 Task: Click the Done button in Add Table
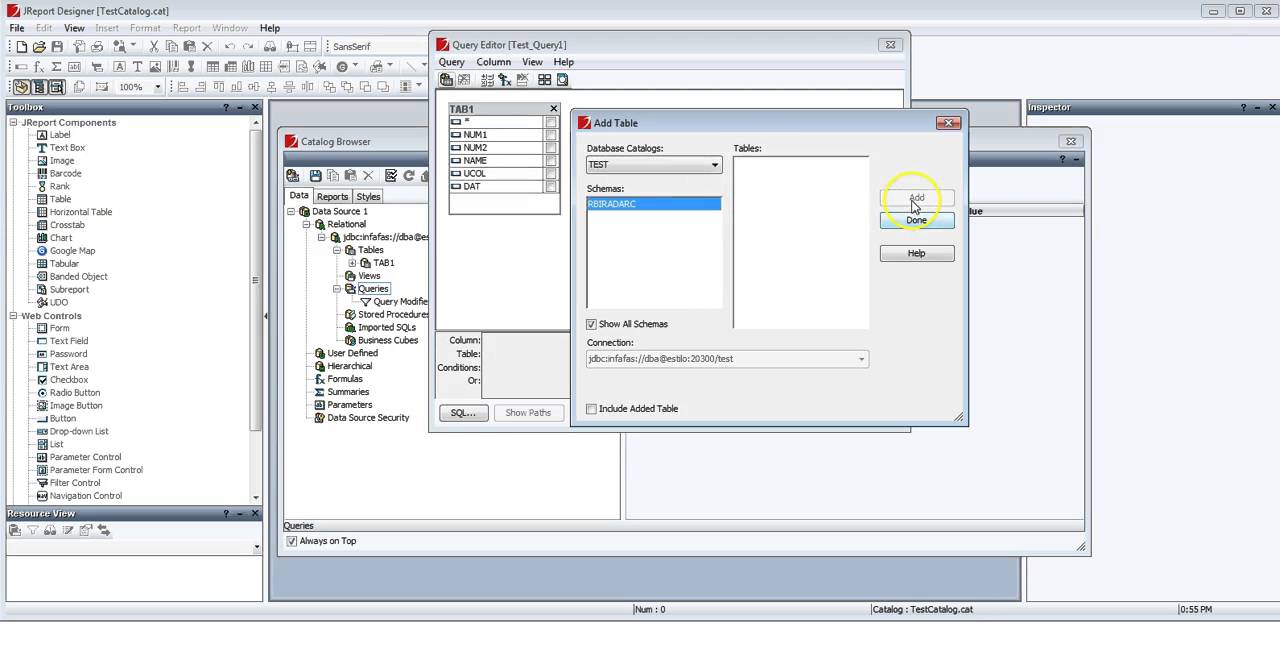coord(917,220)
